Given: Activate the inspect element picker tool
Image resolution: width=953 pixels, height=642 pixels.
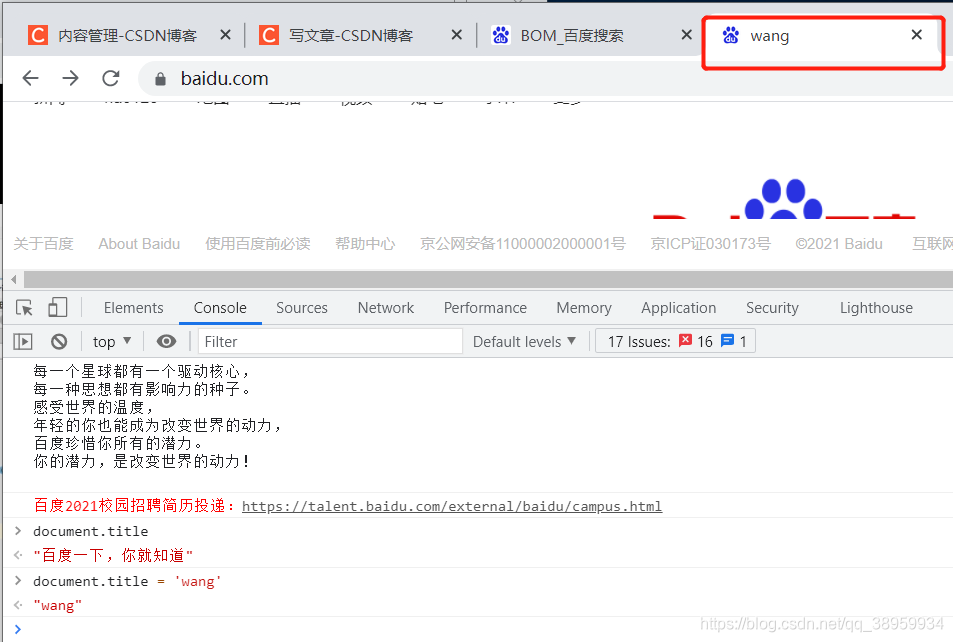Looking at the screenshot, I should pos(24,308).
